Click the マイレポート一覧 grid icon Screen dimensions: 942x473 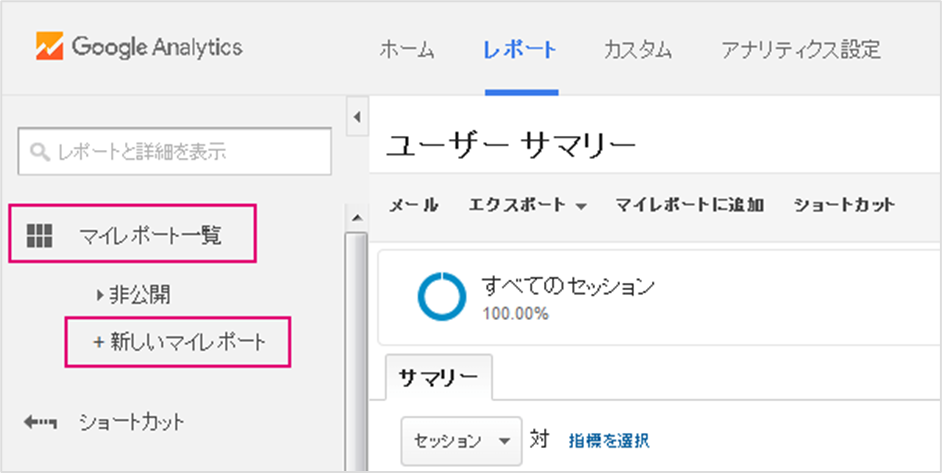click(x=40, y=236)
